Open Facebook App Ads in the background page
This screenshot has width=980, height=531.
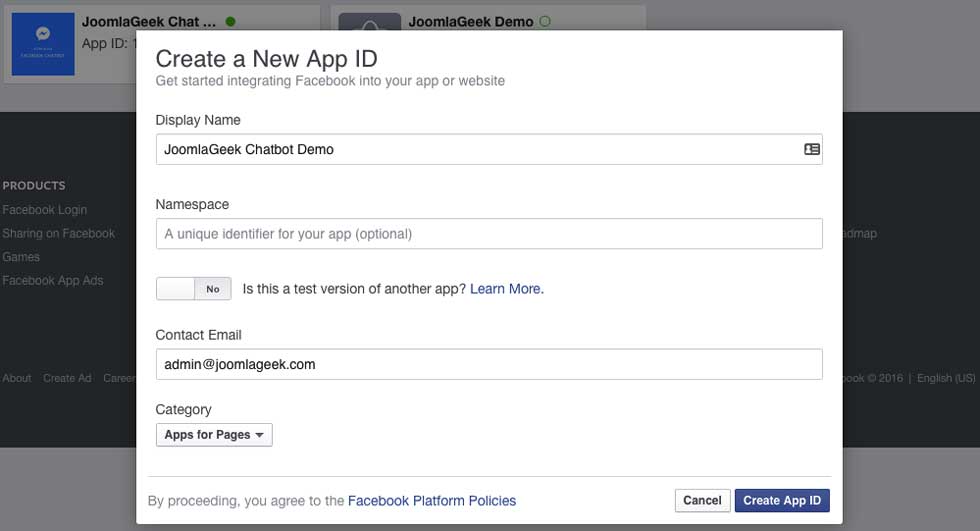[52, 280]
